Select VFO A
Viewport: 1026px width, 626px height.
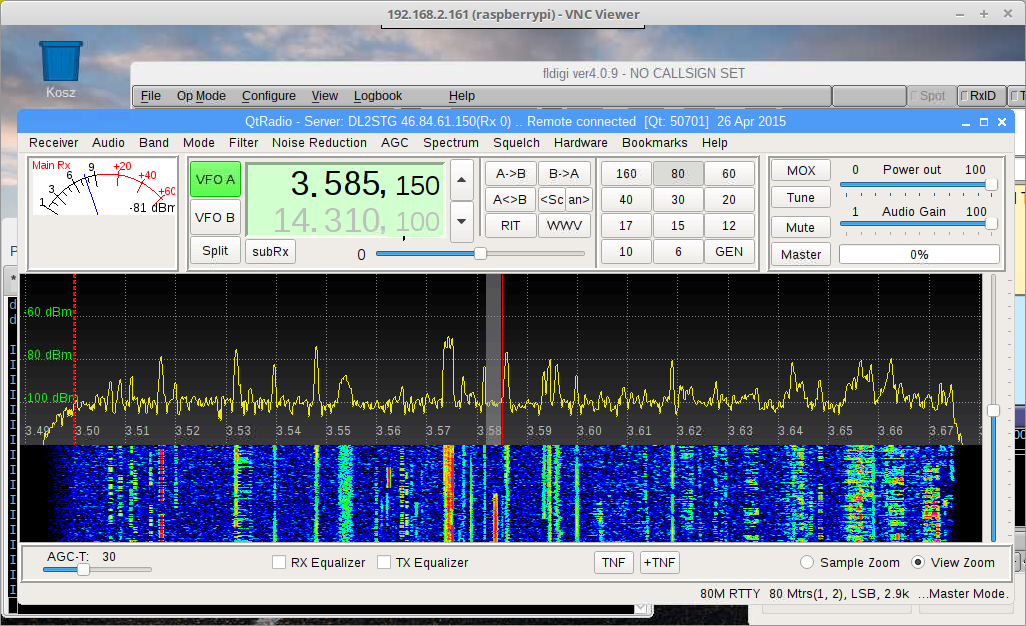click(x=215, y=180)
